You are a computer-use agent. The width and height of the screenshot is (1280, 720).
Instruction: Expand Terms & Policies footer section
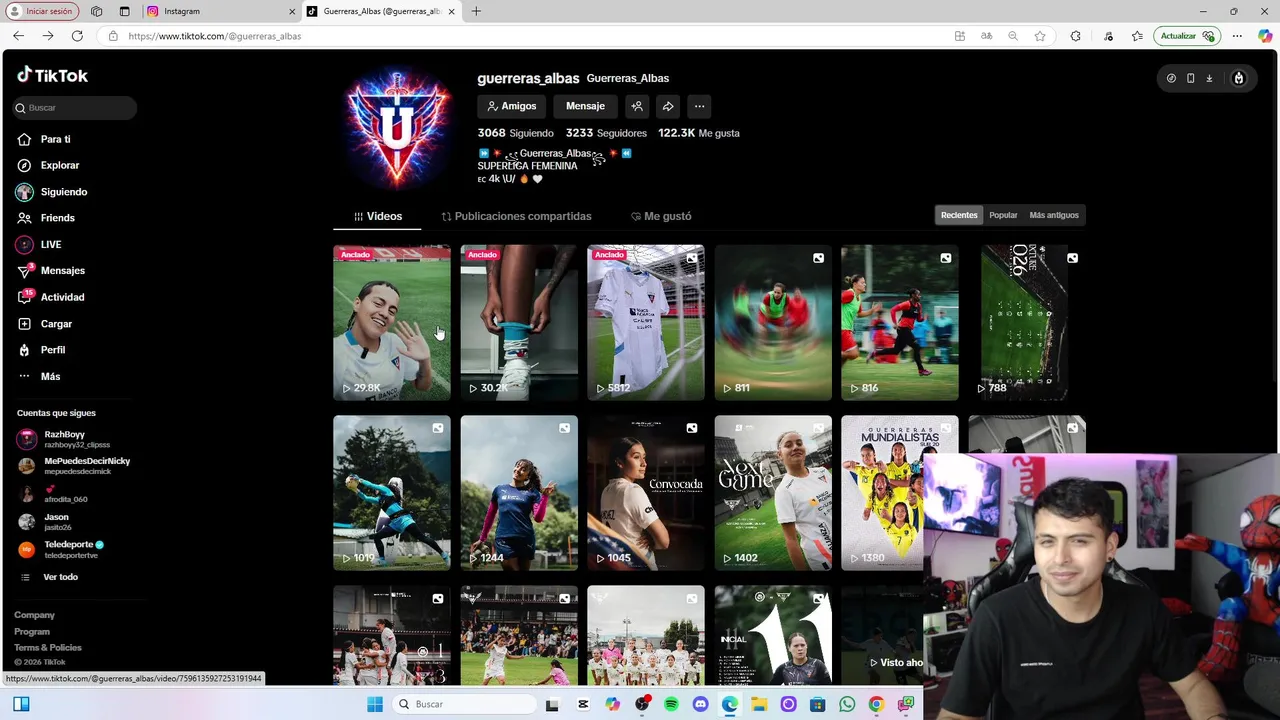point(48,647)
